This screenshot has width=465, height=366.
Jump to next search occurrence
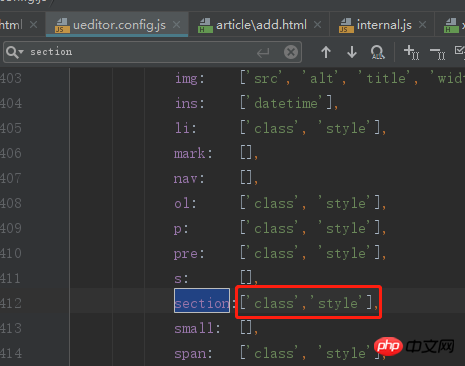pyautogui.click(x=352, y=52)
